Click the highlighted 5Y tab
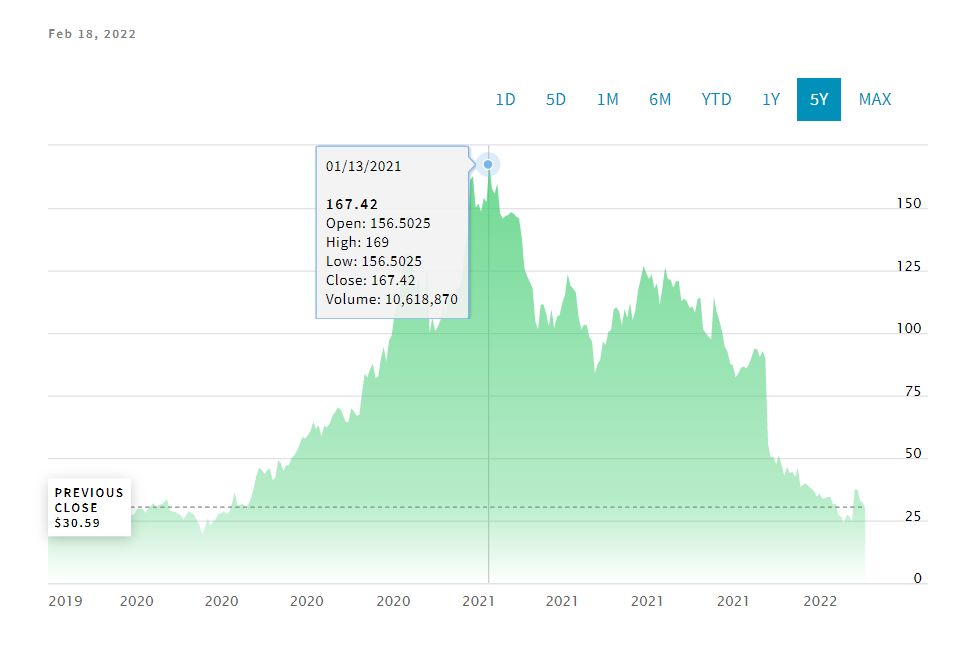Screen dimensions: 968x671 click(x=819, y=99)
